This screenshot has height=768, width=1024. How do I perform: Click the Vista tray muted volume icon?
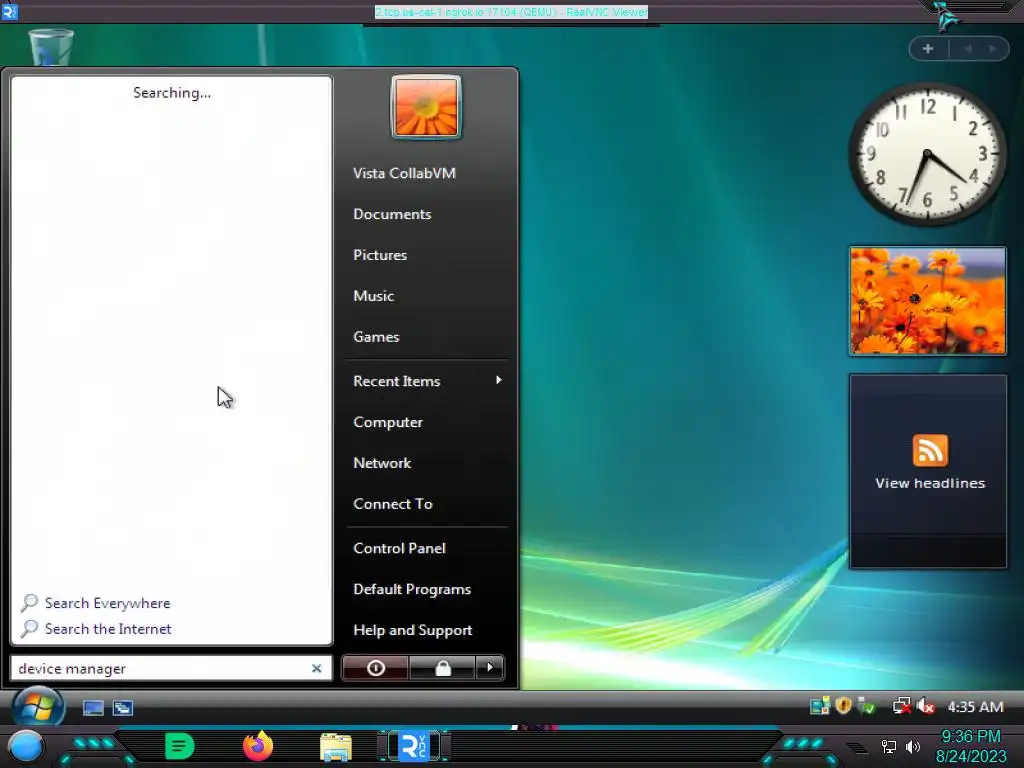925,706
